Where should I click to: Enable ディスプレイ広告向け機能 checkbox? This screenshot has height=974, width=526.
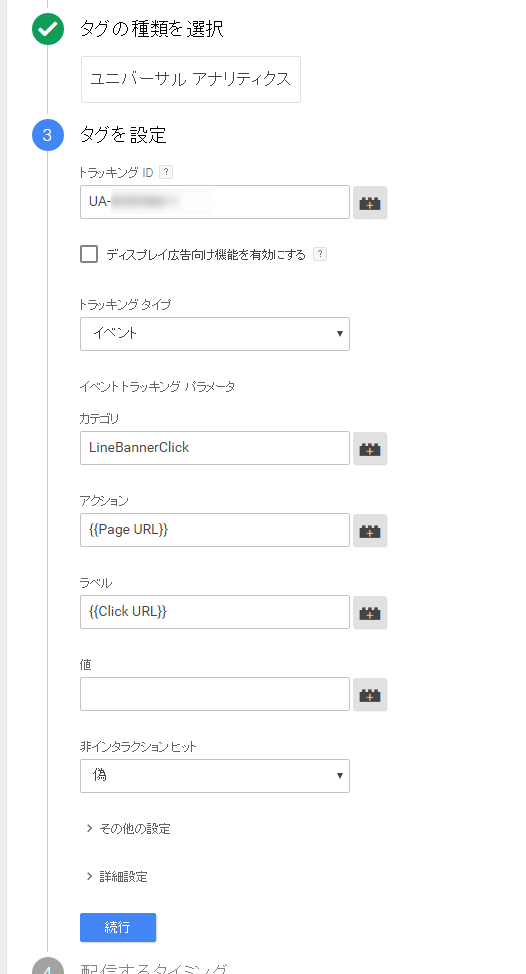pos(89,254)
